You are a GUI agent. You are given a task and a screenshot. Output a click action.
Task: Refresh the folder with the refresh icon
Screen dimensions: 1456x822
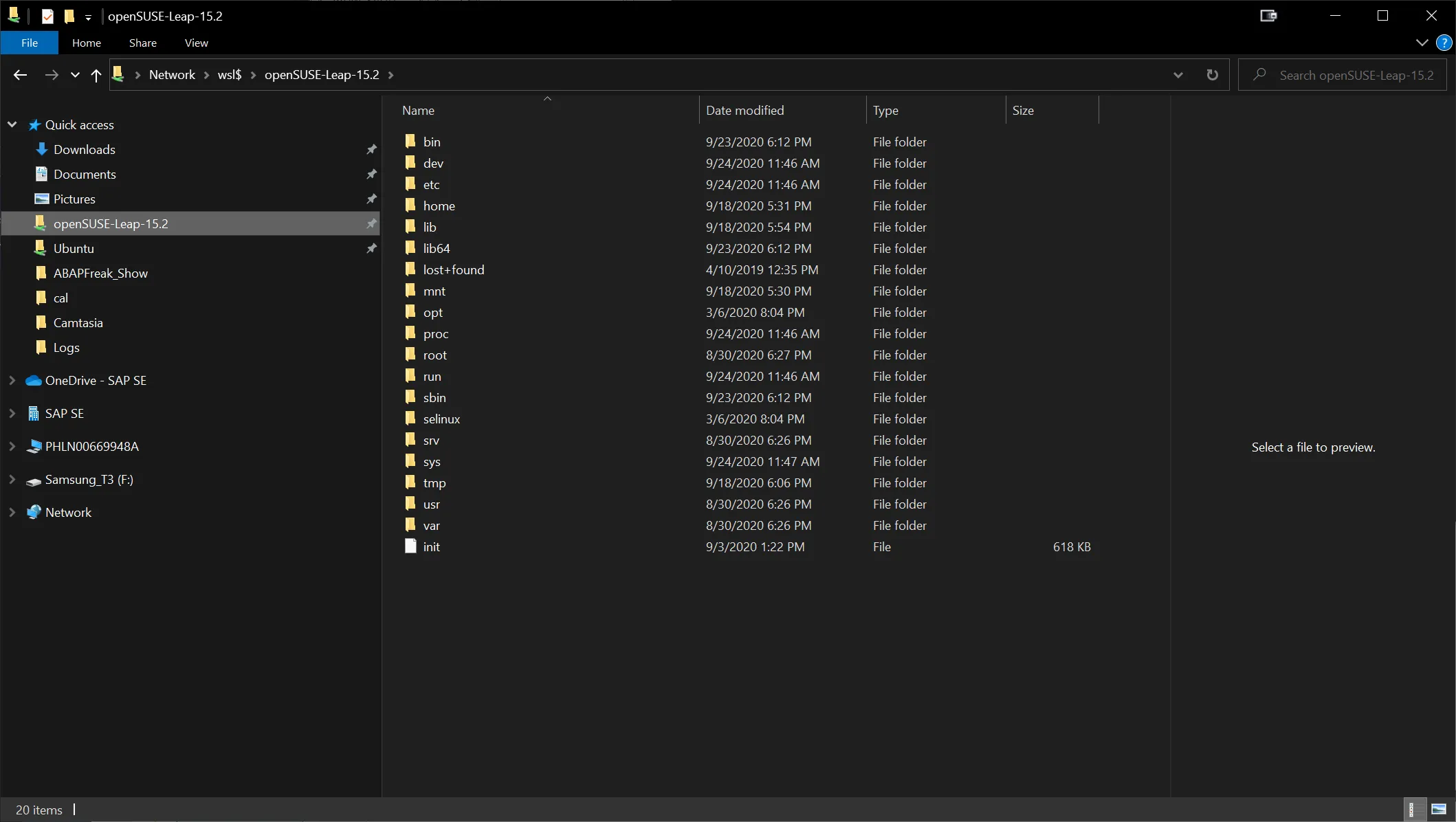(x=1212, y=75)
